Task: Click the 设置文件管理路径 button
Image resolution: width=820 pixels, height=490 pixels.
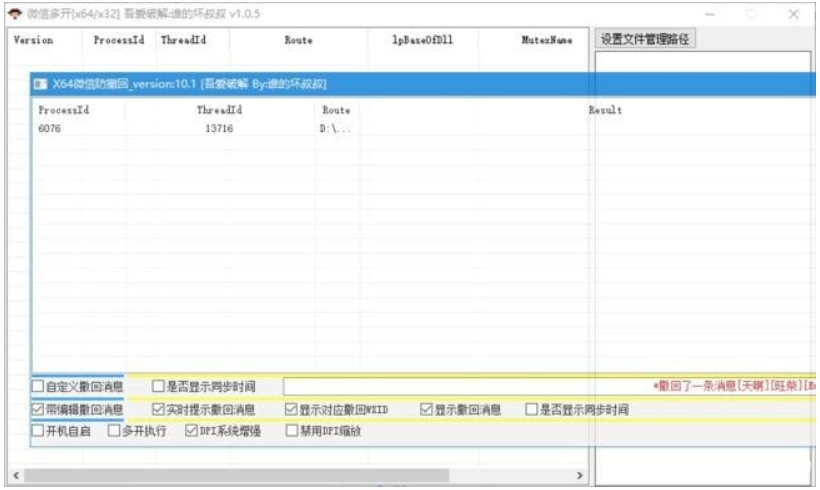Action: point(645,39)
